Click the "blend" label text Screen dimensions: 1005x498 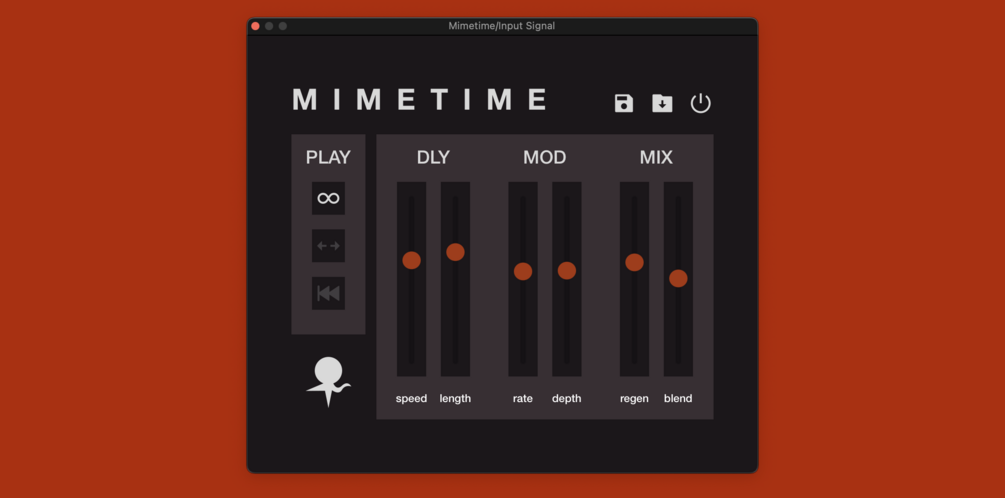click(678, 399)
